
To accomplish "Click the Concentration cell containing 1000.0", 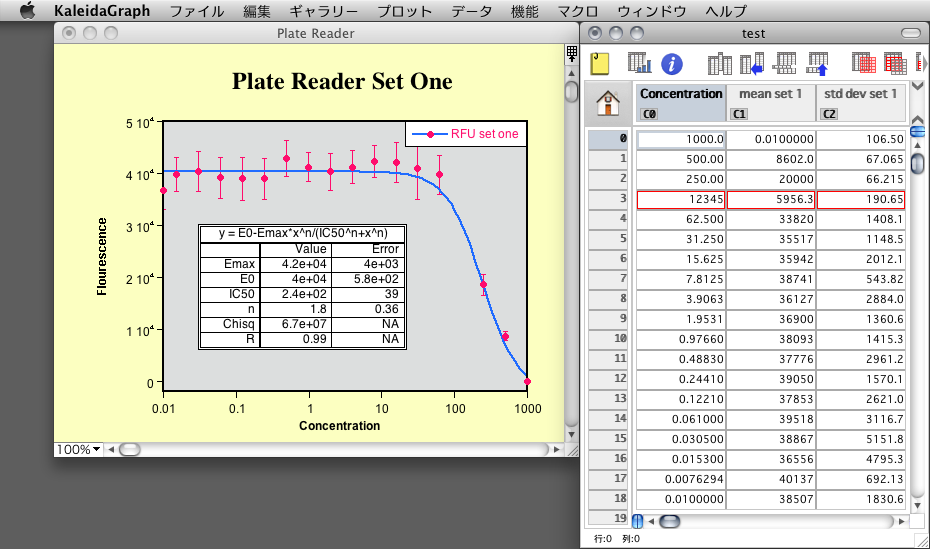I will point(681,139).
